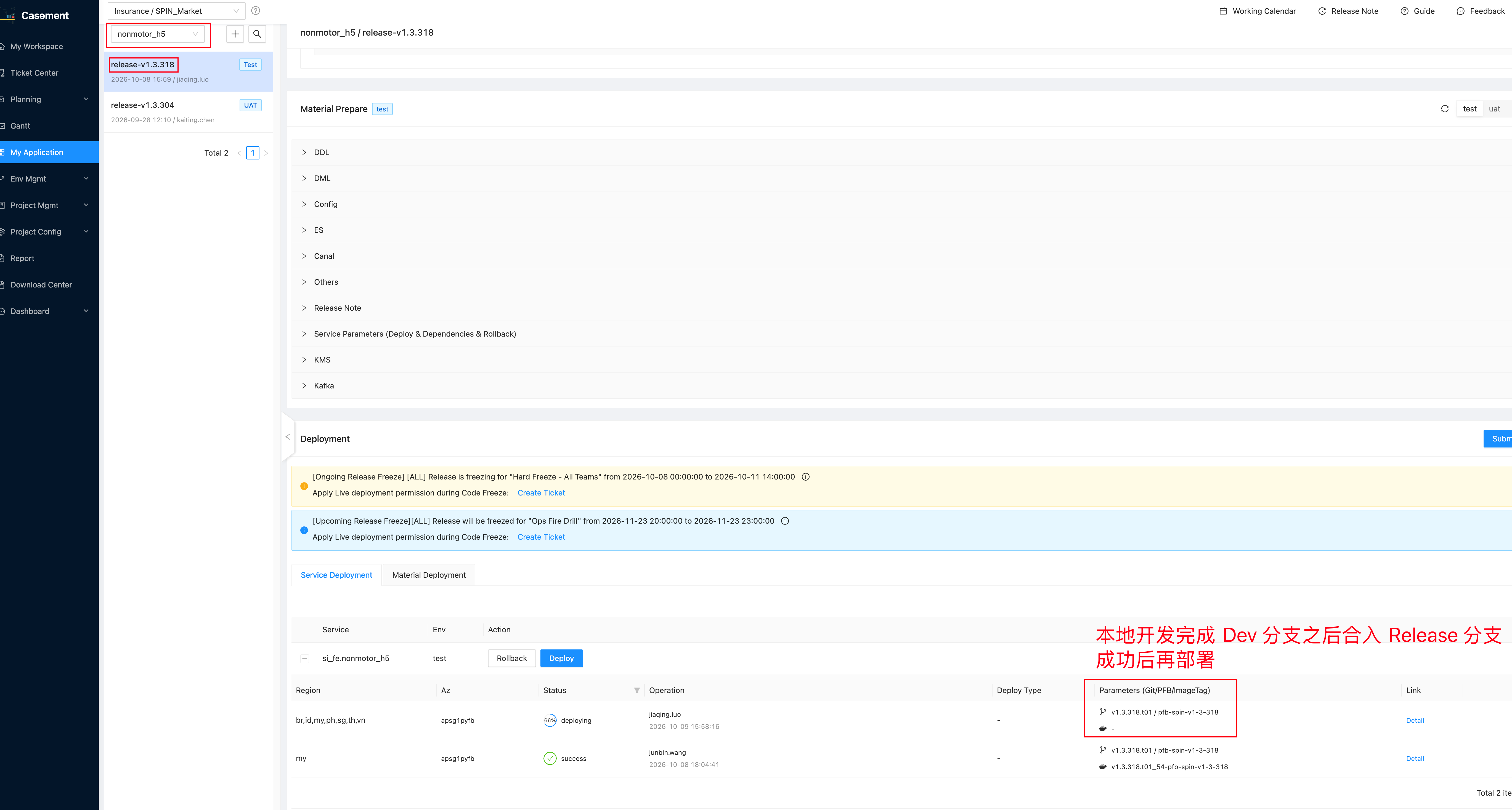This screenshot has height=810, width=1512.
Task: Click the info icon on the Ongoing Release Freeze notice
Action: (805, 477)
